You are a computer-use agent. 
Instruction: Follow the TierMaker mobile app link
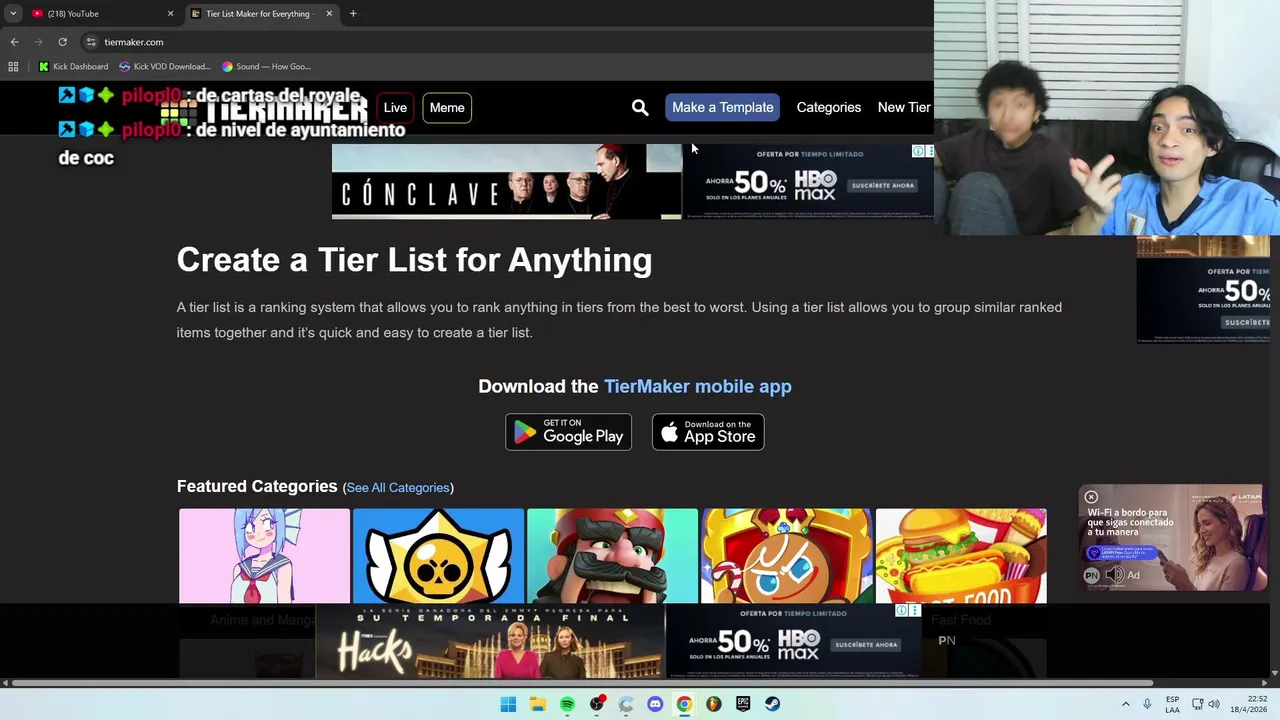(x=697, y=386)
